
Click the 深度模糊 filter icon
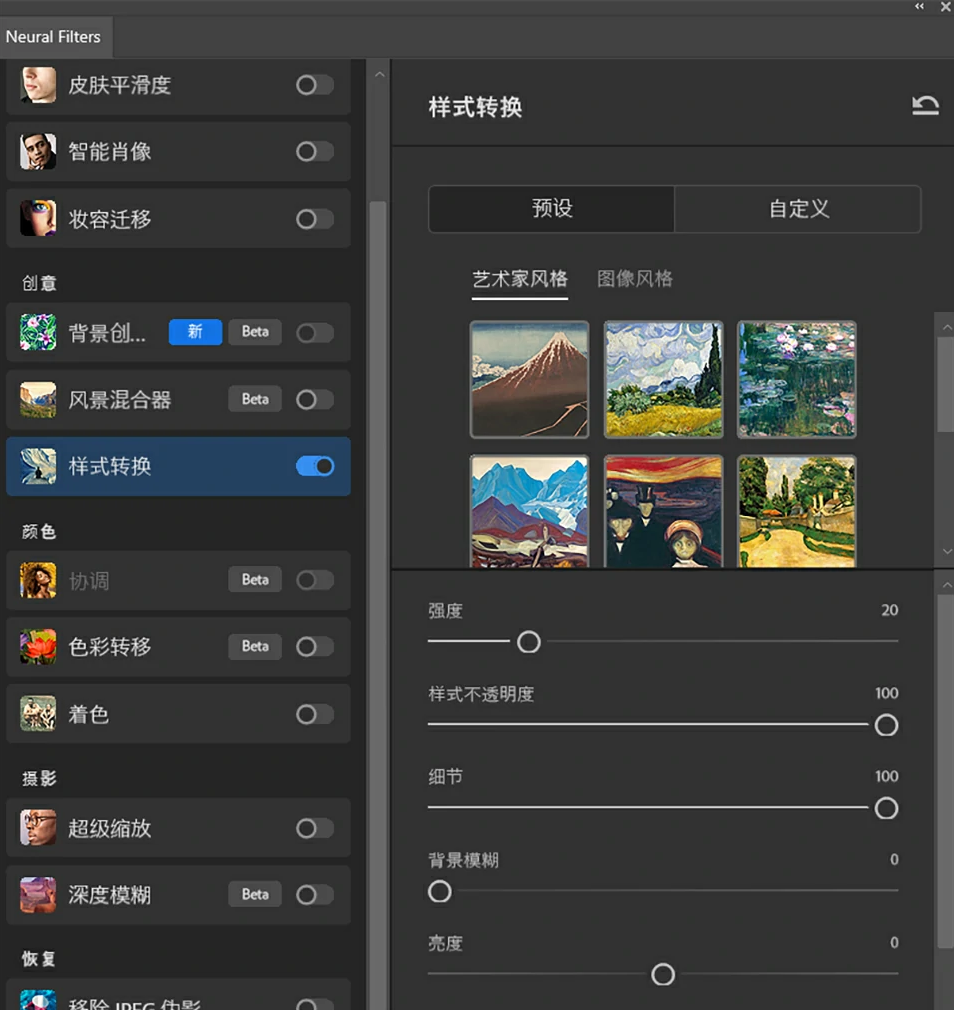(x=38, y=895)
